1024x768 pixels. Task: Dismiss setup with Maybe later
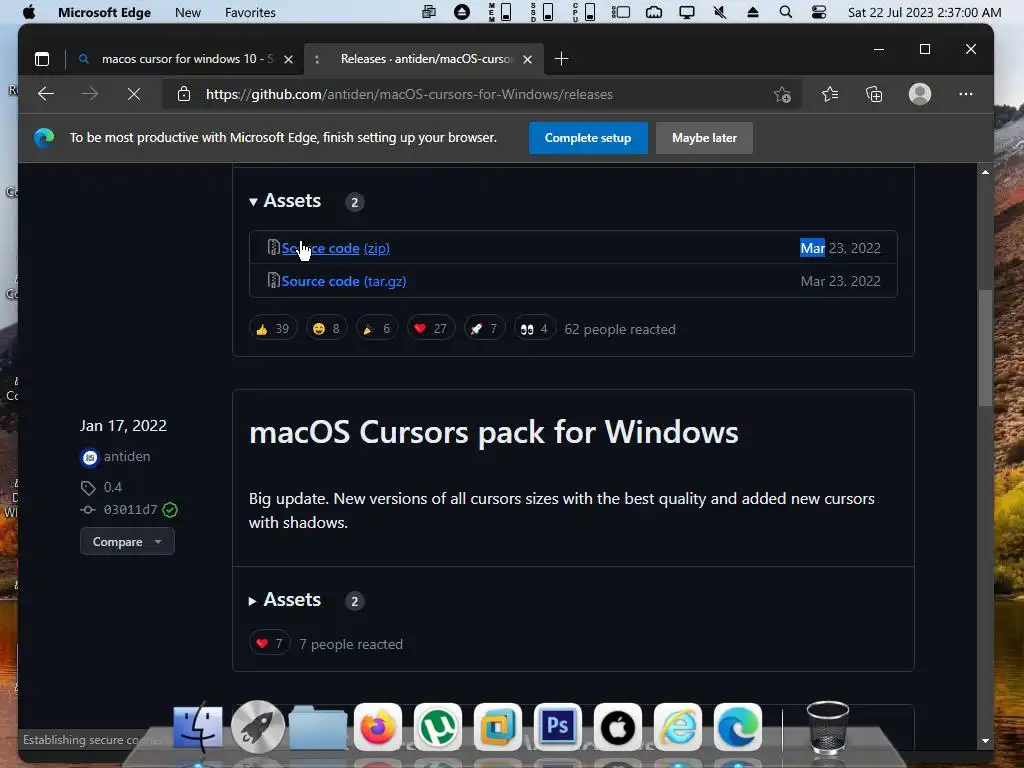coord(704,138)
